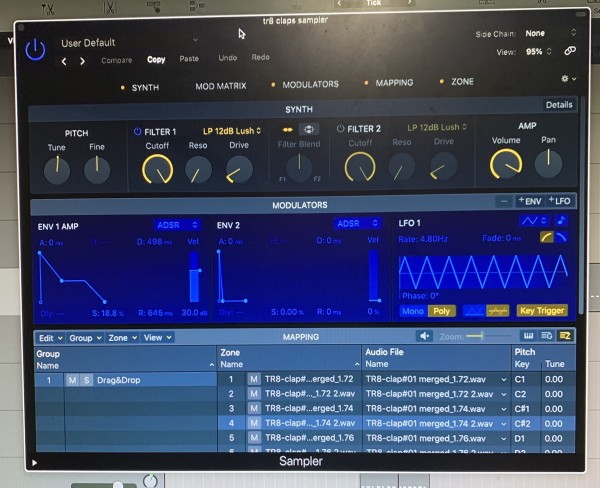Switch to the keyboard mapping view icon
Viewport: 600px width, 488px height.
(x=529, y=336)
